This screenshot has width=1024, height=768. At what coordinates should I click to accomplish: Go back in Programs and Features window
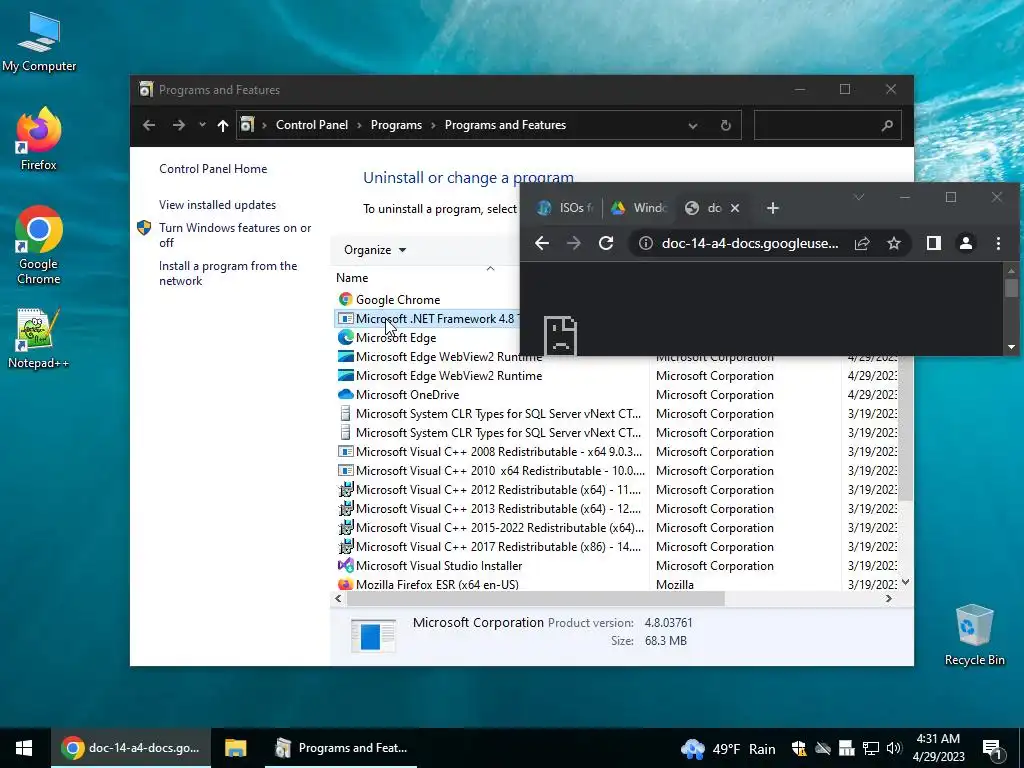[149, 125]
